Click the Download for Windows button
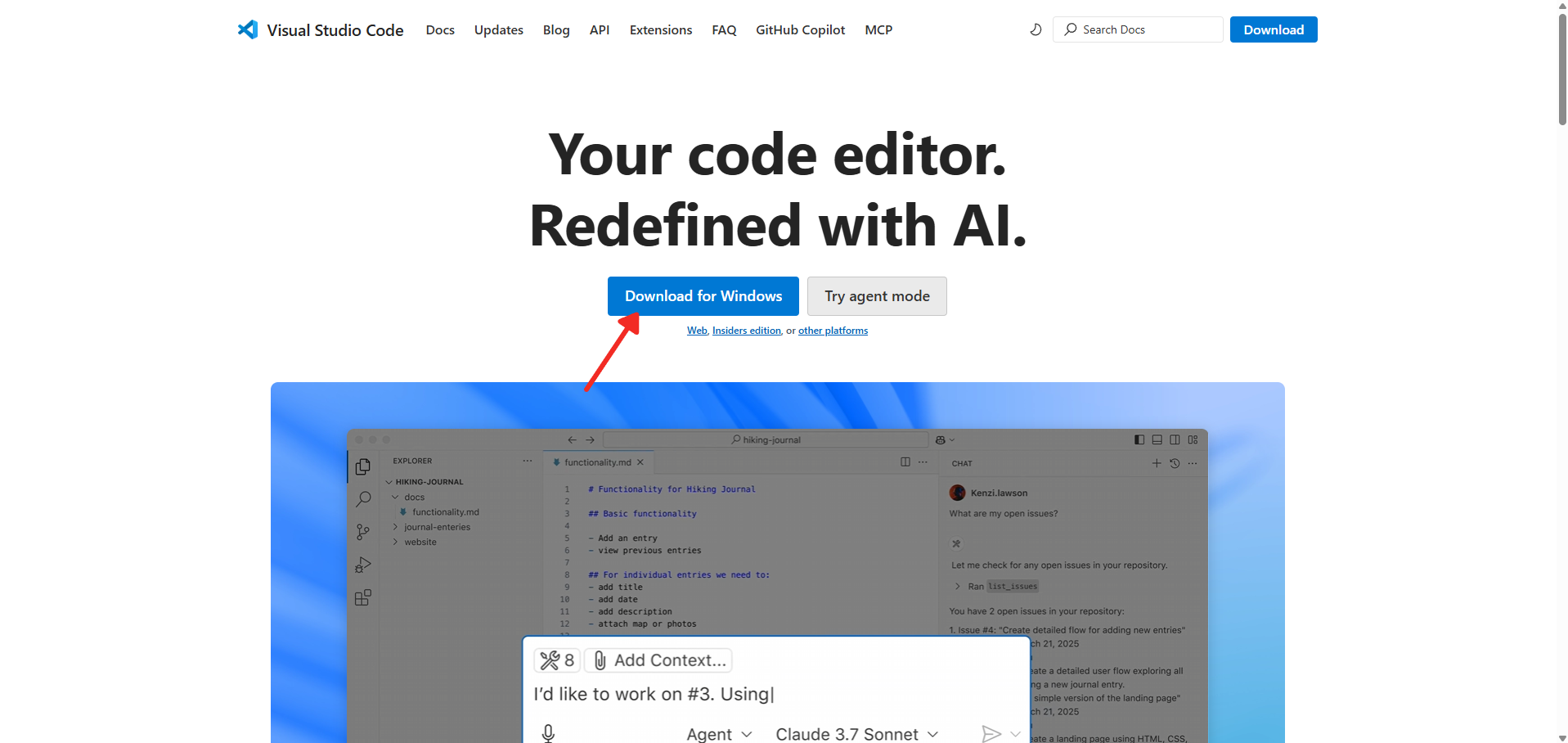This screenshot has height=743, width=1568. click(703, 296)
